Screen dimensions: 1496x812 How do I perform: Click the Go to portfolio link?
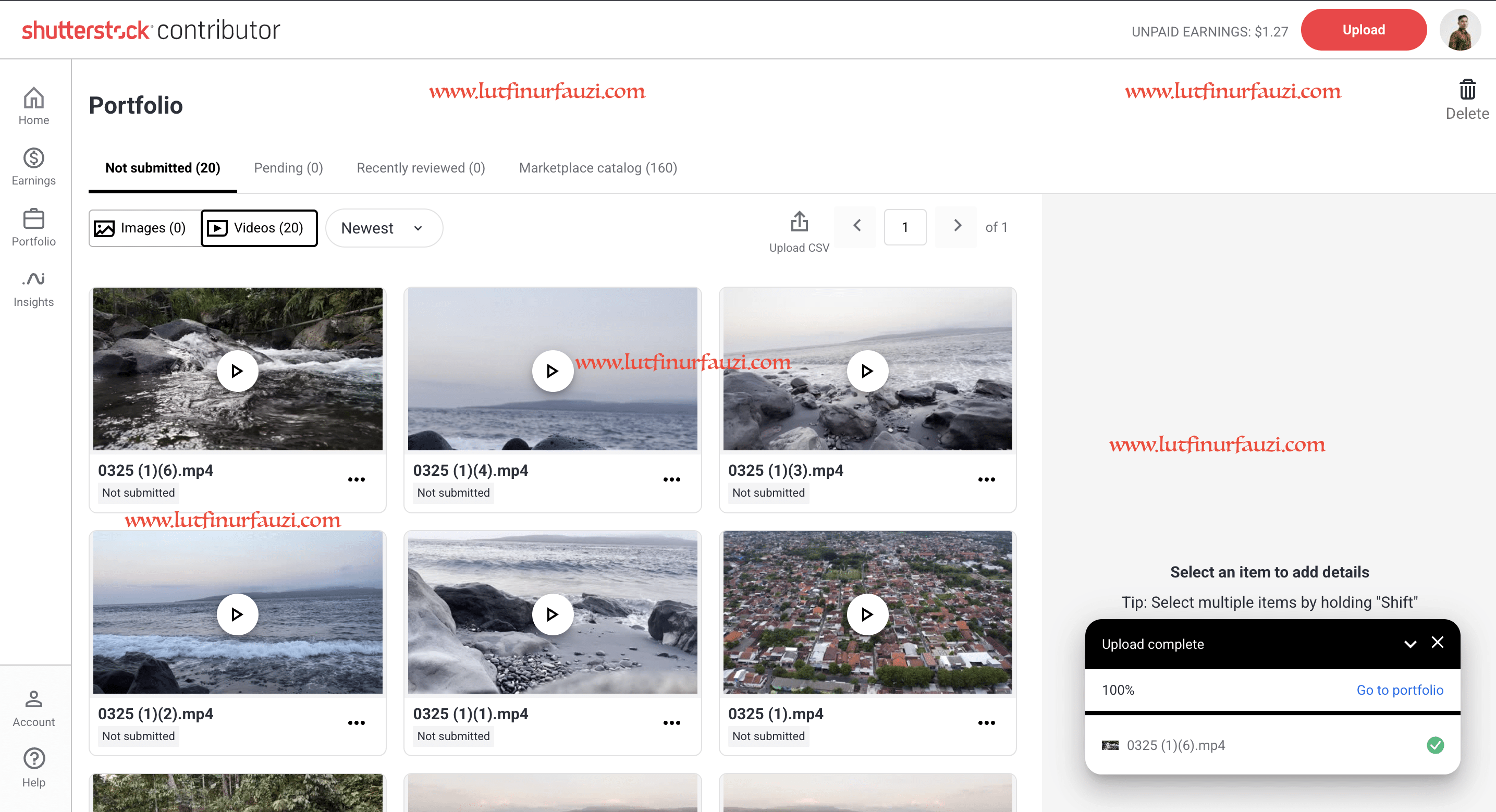coord(1399,690)
